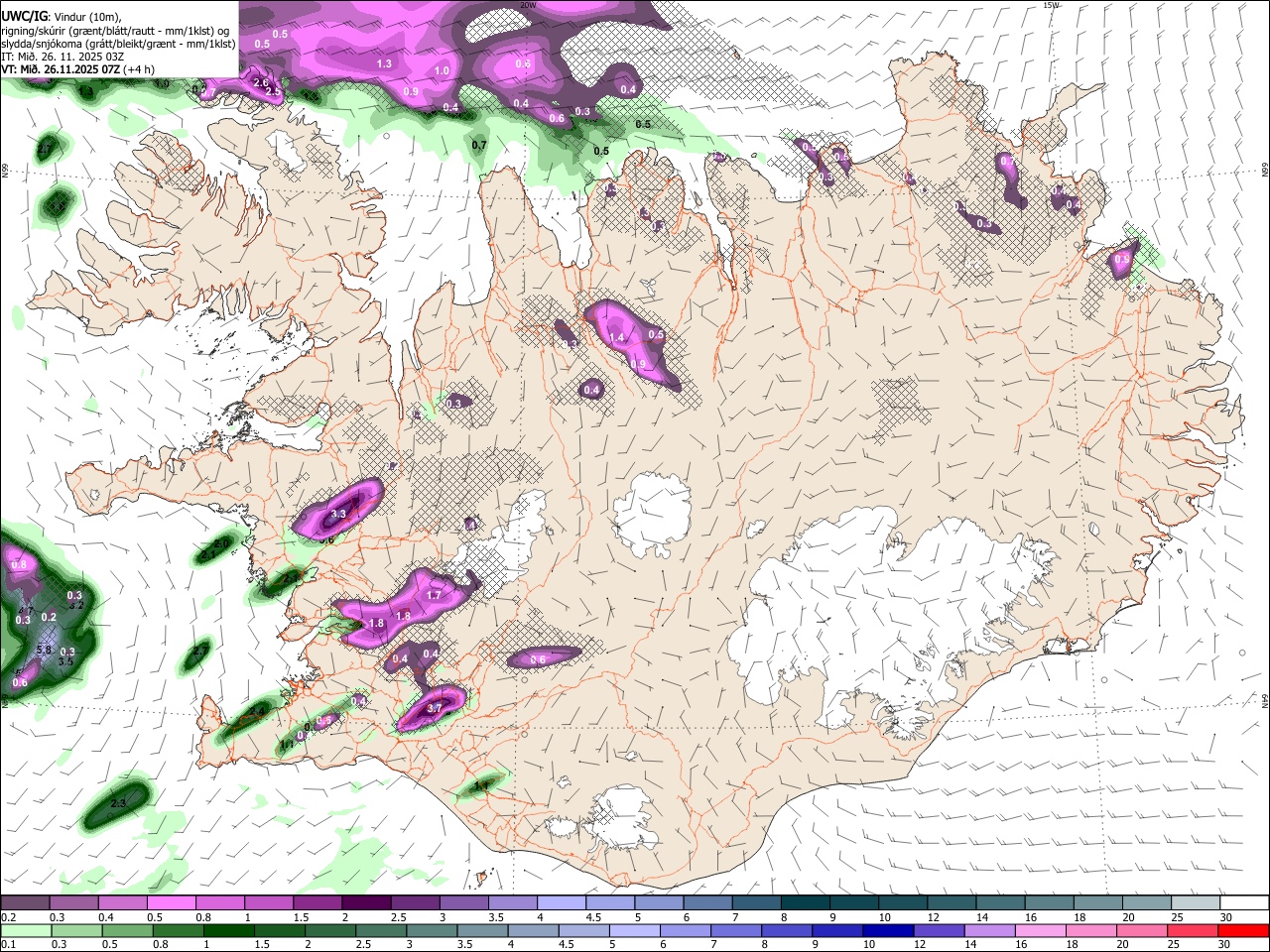1270x952 pixels.
Task: Select the light grey snow swatch between 25 and 30
Action: pos(1197,902)
